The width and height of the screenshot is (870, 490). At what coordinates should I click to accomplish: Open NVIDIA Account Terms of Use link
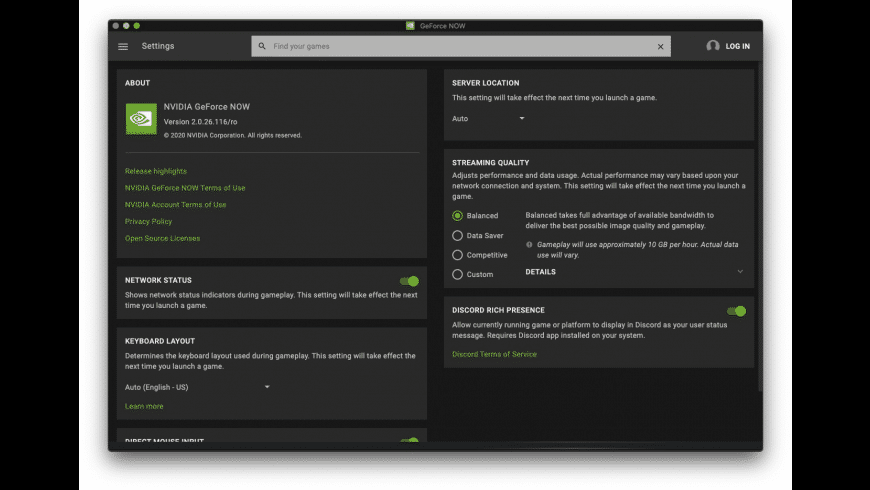tap(175, 204)
